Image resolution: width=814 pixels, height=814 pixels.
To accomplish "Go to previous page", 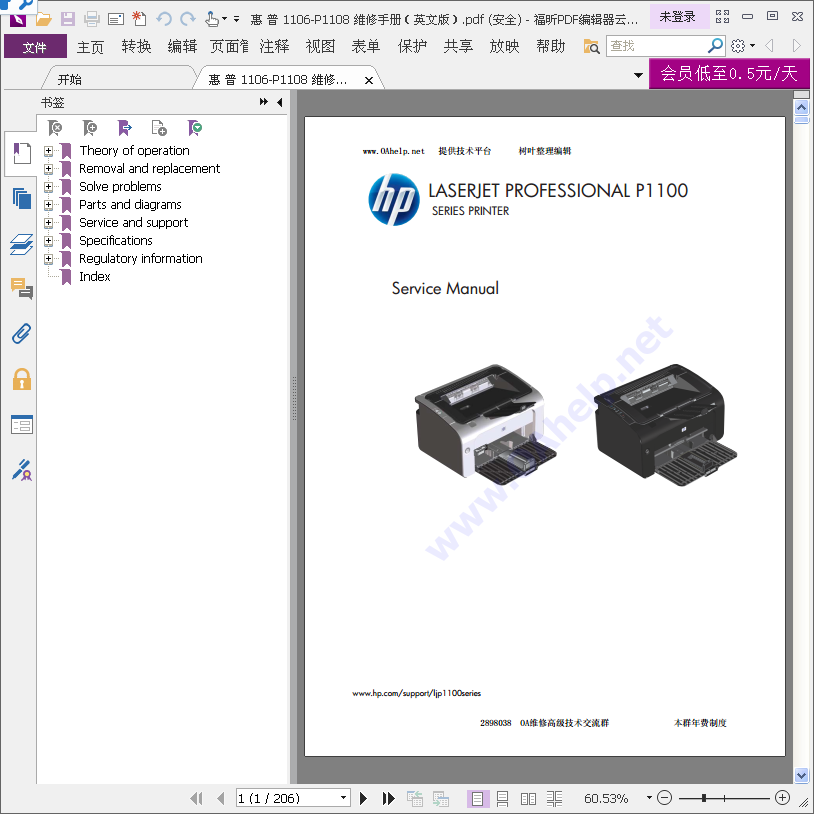I will pyautogui.click(x=221, y=798).
